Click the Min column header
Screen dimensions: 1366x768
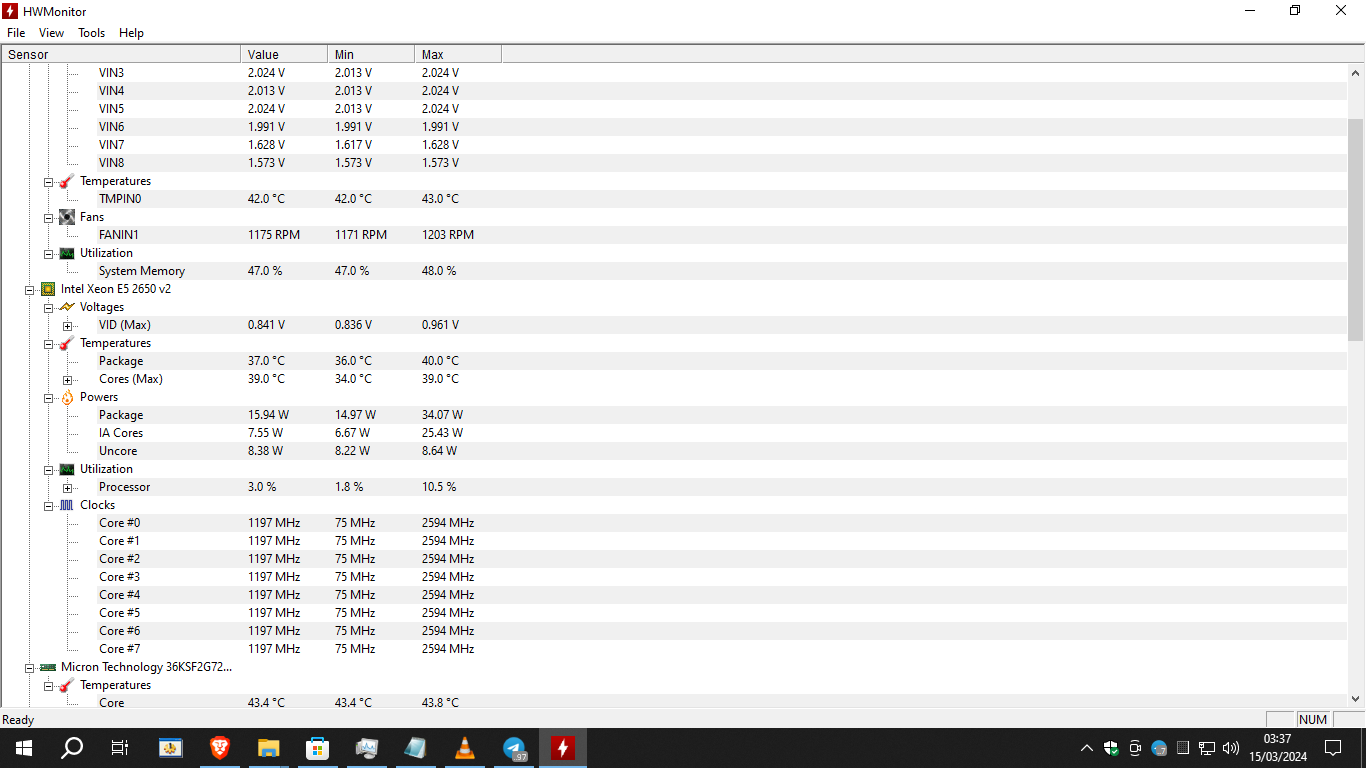[371, 55]
